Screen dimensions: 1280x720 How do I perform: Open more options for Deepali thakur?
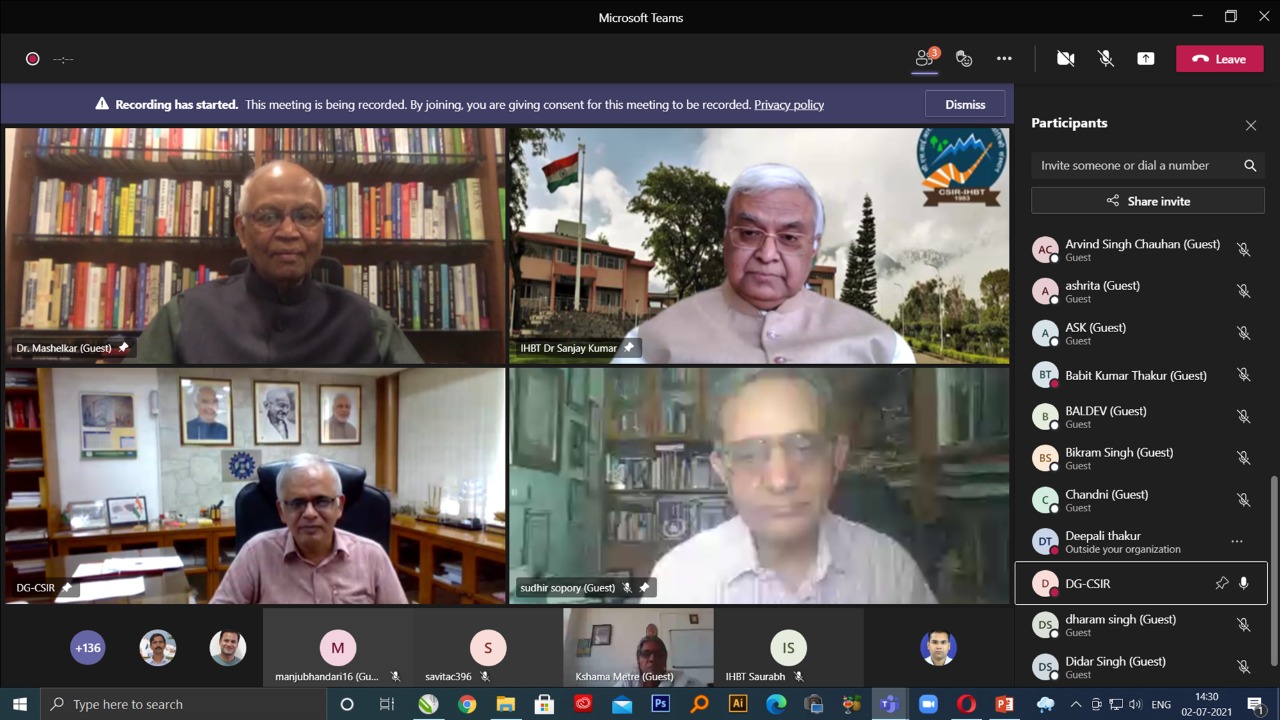pos(1237,541)
